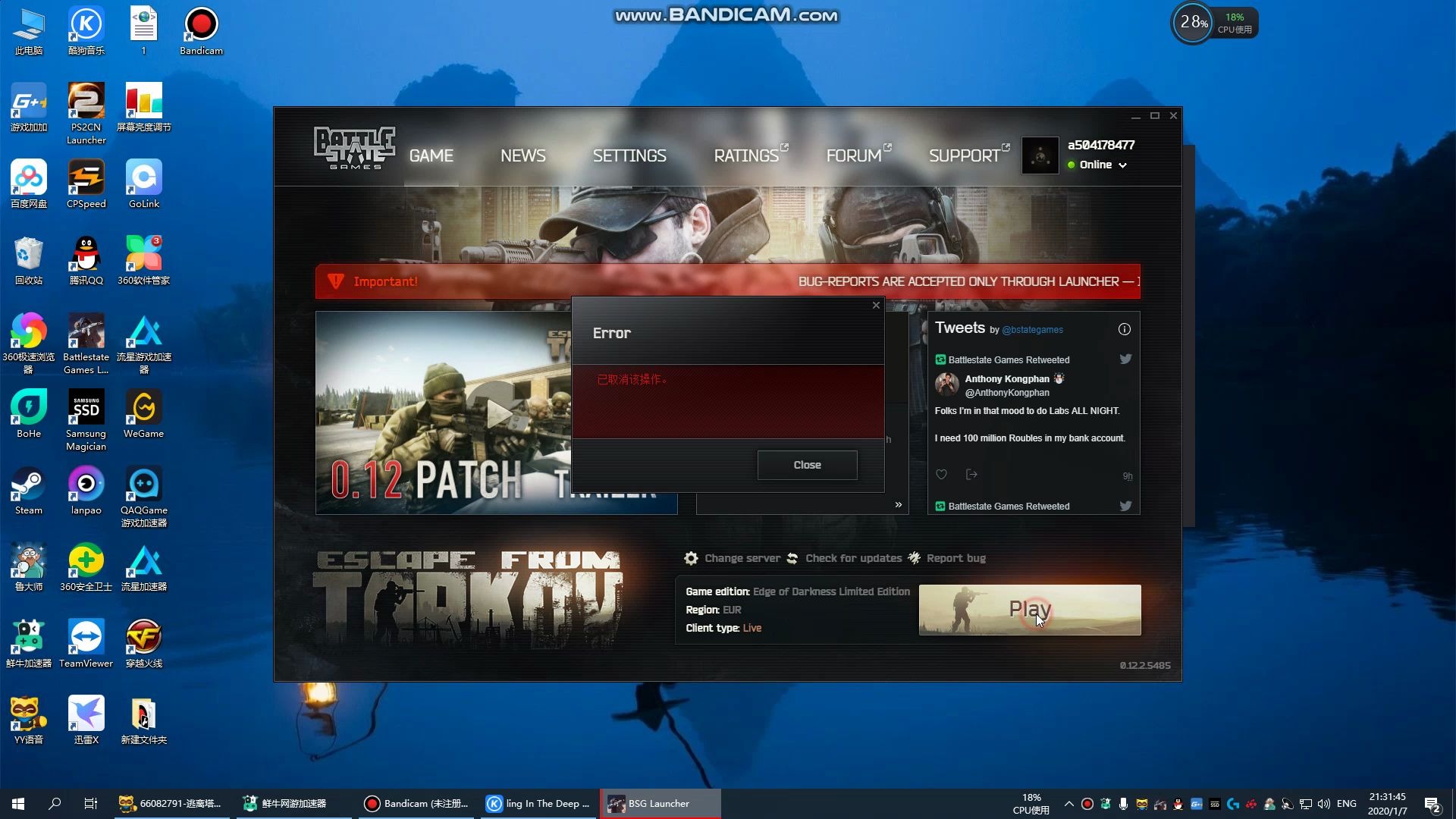Open the SUPPORT external link tab
This screenshot has height=819, width=1456.
968,155
